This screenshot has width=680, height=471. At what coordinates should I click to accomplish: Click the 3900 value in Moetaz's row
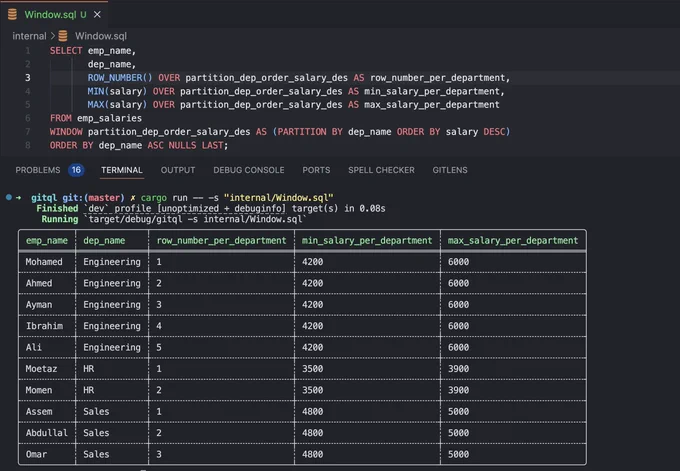458,369
